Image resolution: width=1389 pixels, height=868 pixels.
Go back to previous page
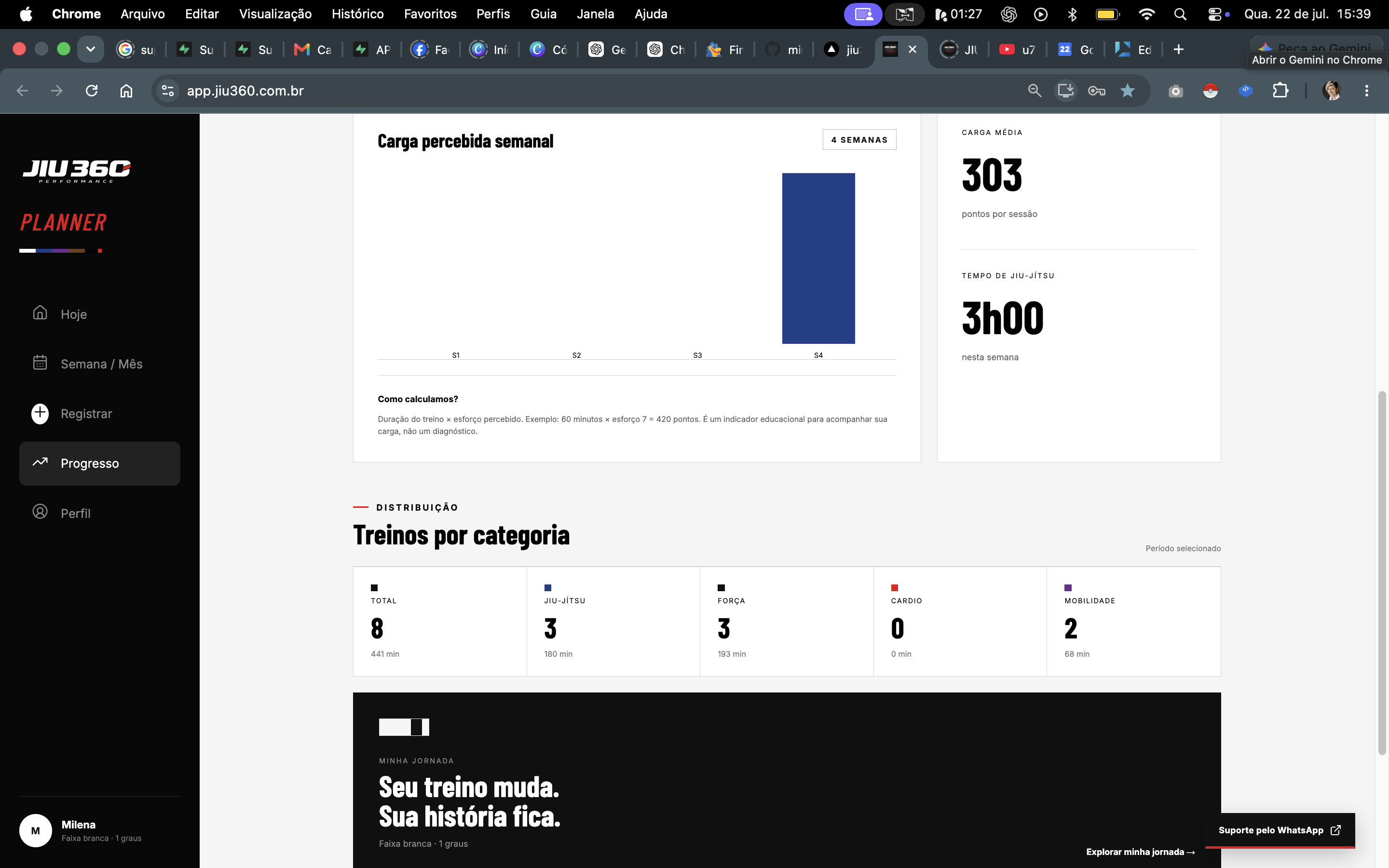pos(22,91)
